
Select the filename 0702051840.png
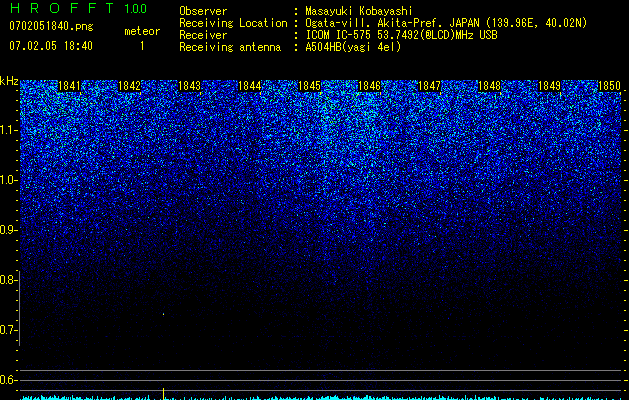(51, 26)
